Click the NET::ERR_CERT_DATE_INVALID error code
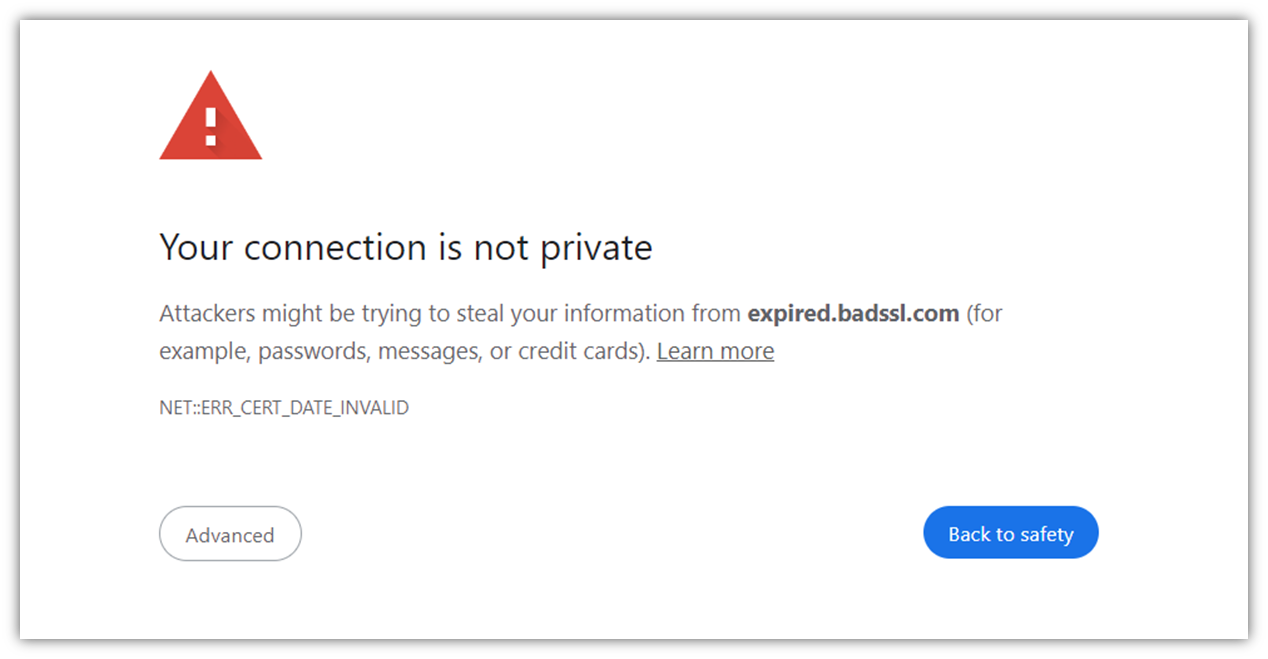The width and height of the screenshot is (1268, 659). [x=284, y=407]
